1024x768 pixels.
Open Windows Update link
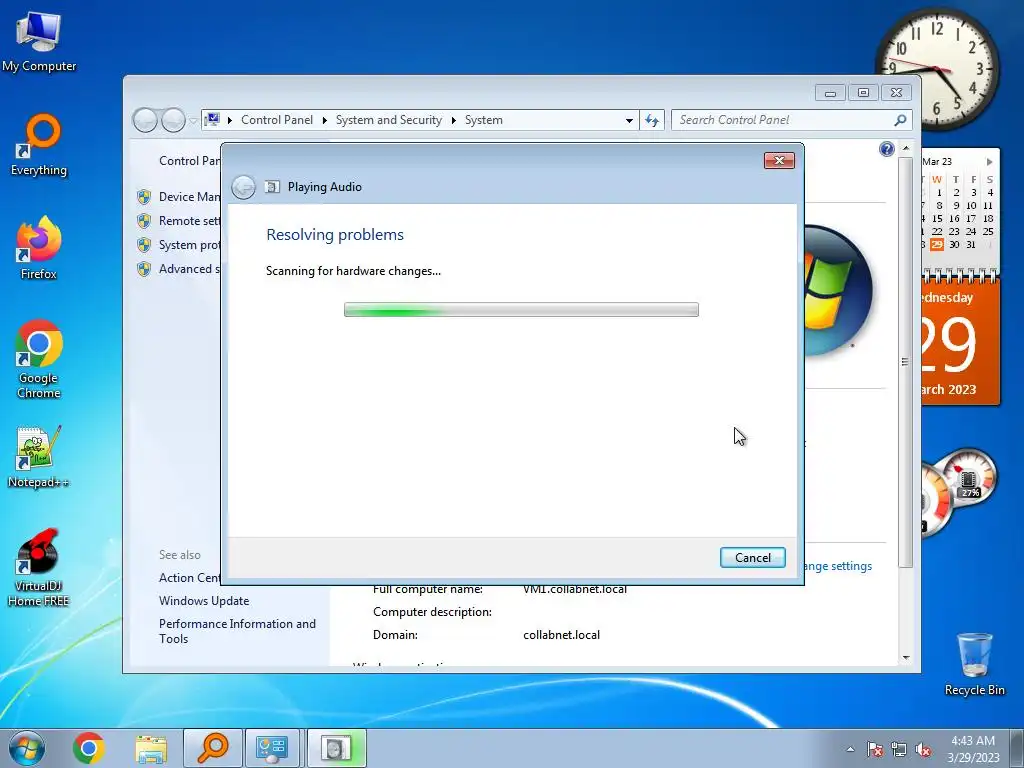coord(204,601)
